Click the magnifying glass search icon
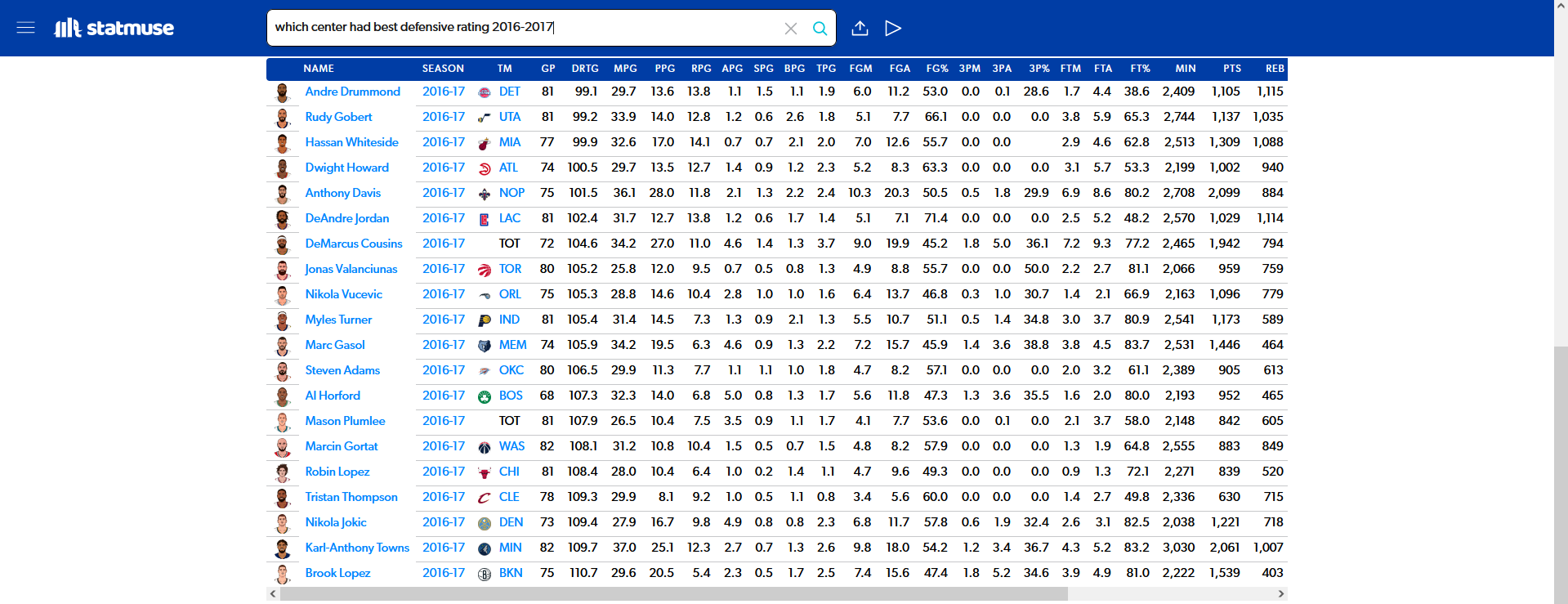 (x=820, y=29)
